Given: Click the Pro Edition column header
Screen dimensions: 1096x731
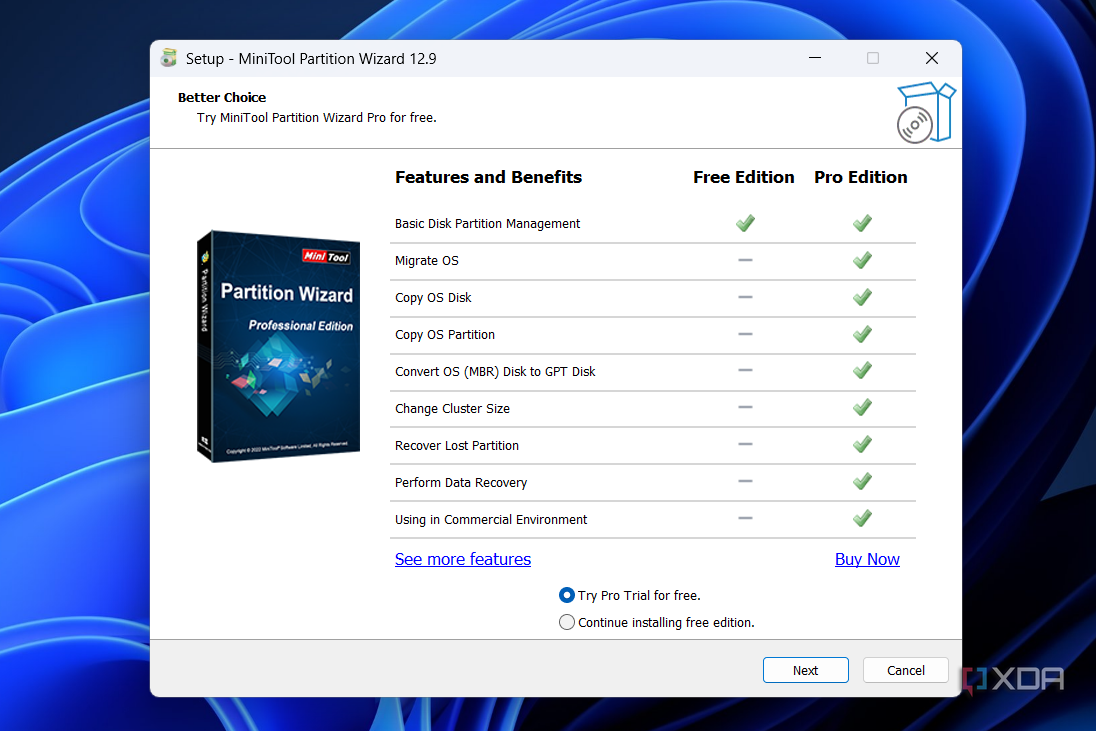Looking at the screenshot, I should pos(861,177).
